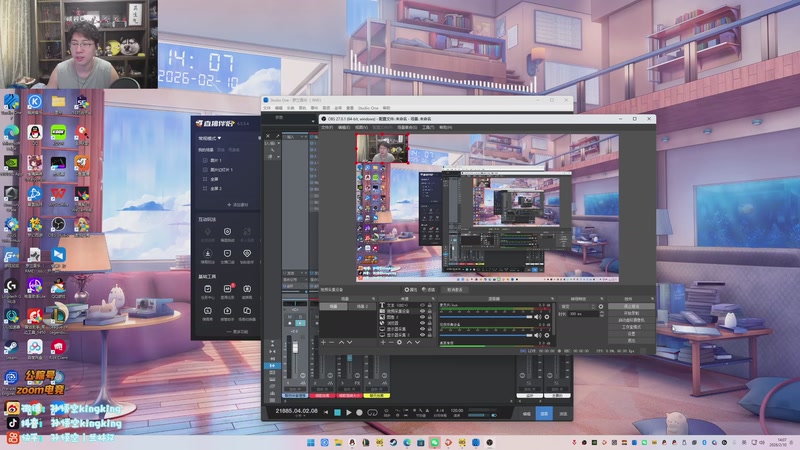The width and height of the screenshot is (800, 450).
Task: Click Play in Studio One transport
Action: (349, 412)
